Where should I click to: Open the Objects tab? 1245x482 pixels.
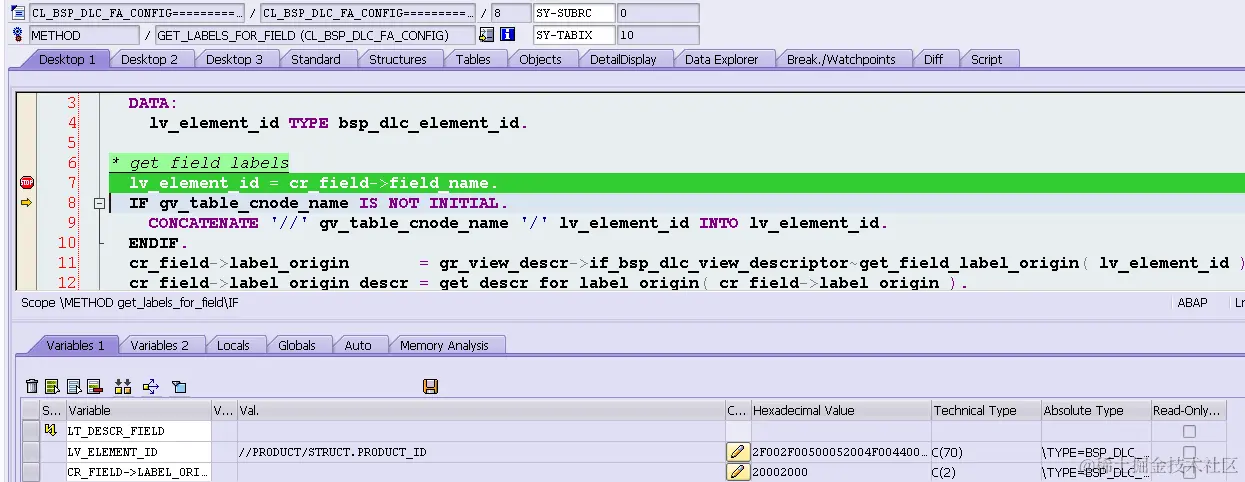540,59
